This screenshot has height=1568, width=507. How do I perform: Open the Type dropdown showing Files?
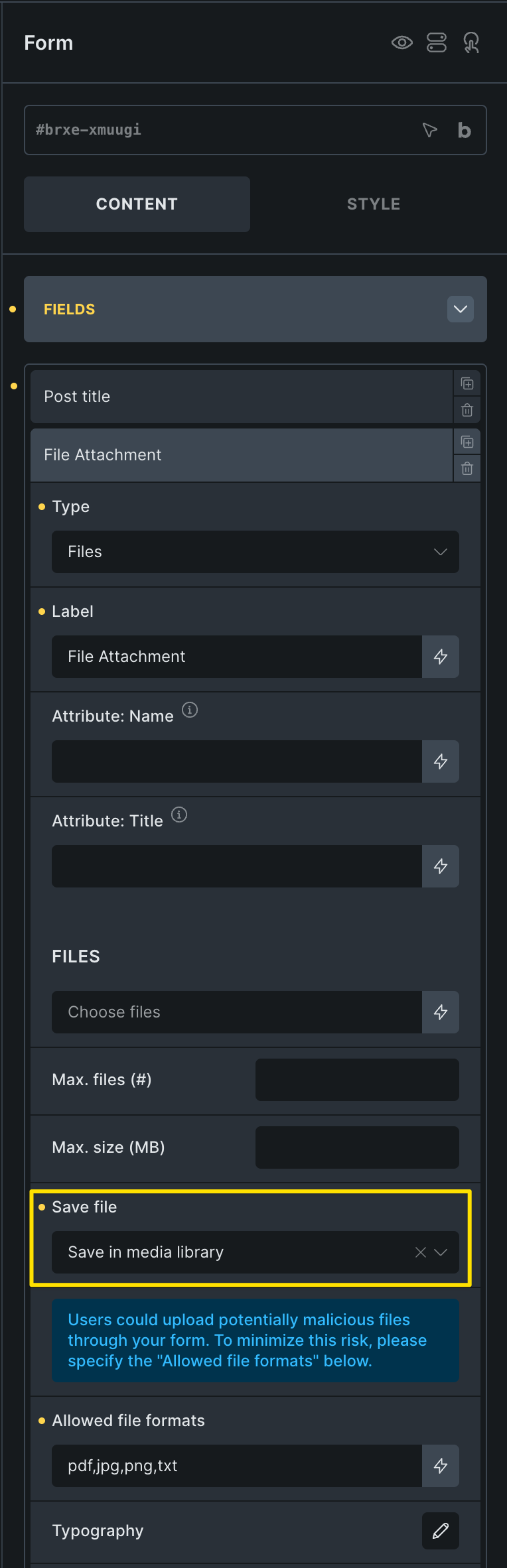[x=255, y=552]
